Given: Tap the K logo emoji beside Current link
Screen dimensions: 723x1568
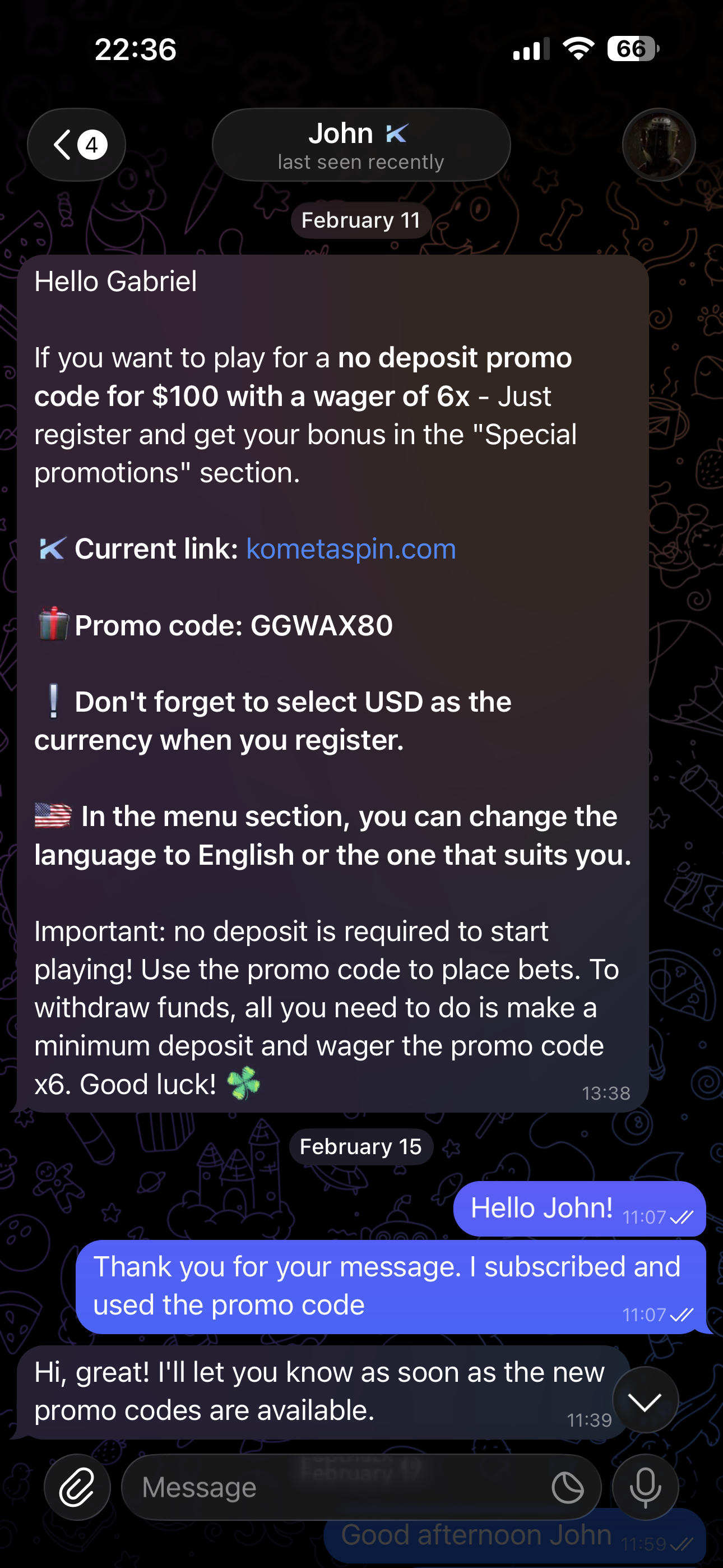Looking at the screenshot, I should coord(52,549).
